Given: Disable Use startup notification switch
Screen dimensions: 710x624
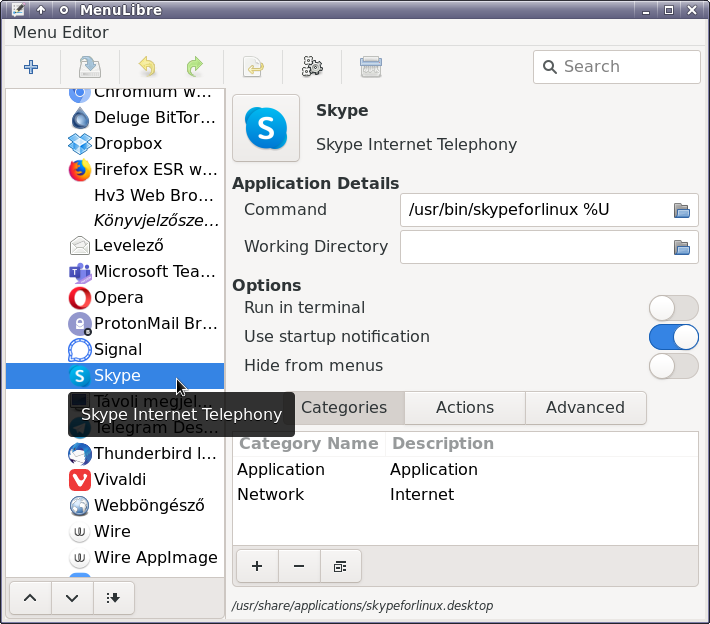Looking at the screenshot, I should 673,337.
